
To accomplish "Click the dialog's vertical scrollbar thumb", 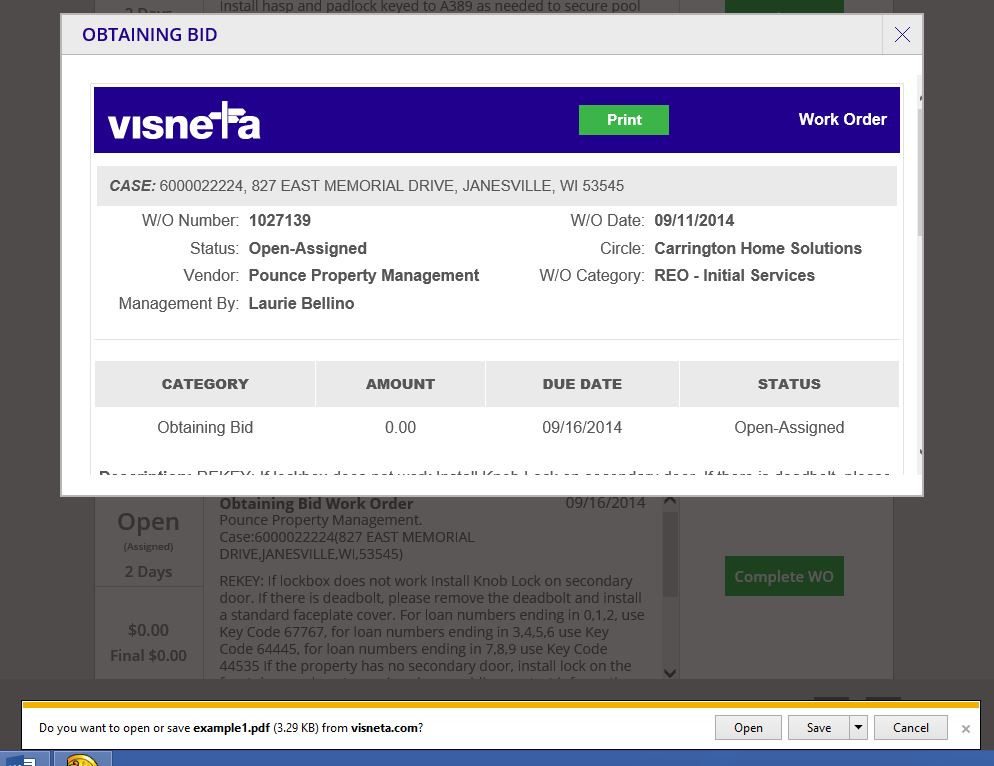I will (920, 172).
